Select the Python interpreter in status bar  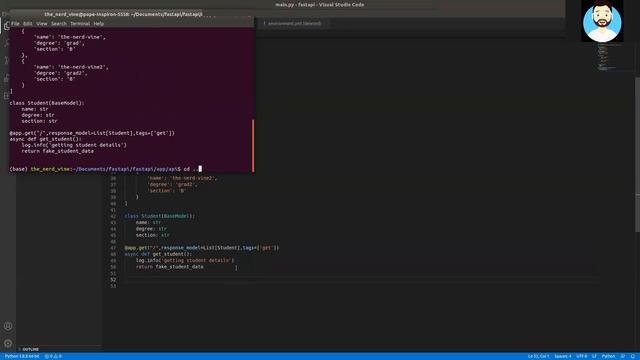click(22, 356)
